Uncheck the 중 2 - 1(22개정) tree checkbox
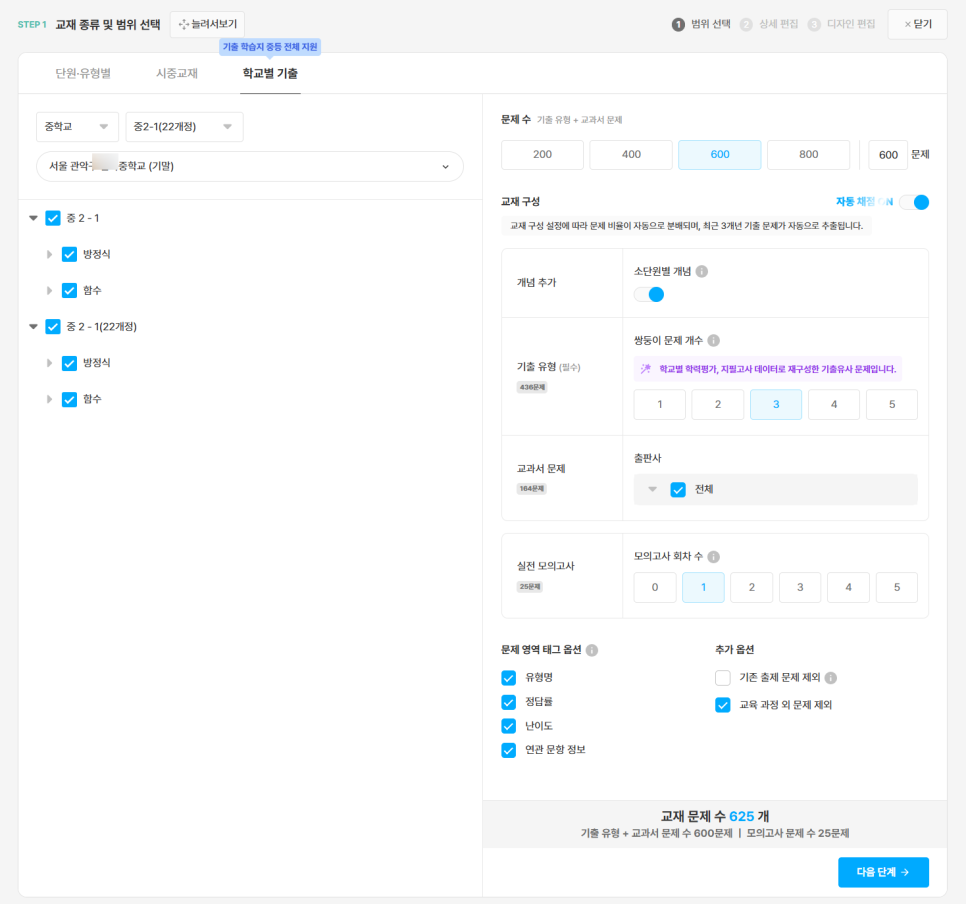 53,327
